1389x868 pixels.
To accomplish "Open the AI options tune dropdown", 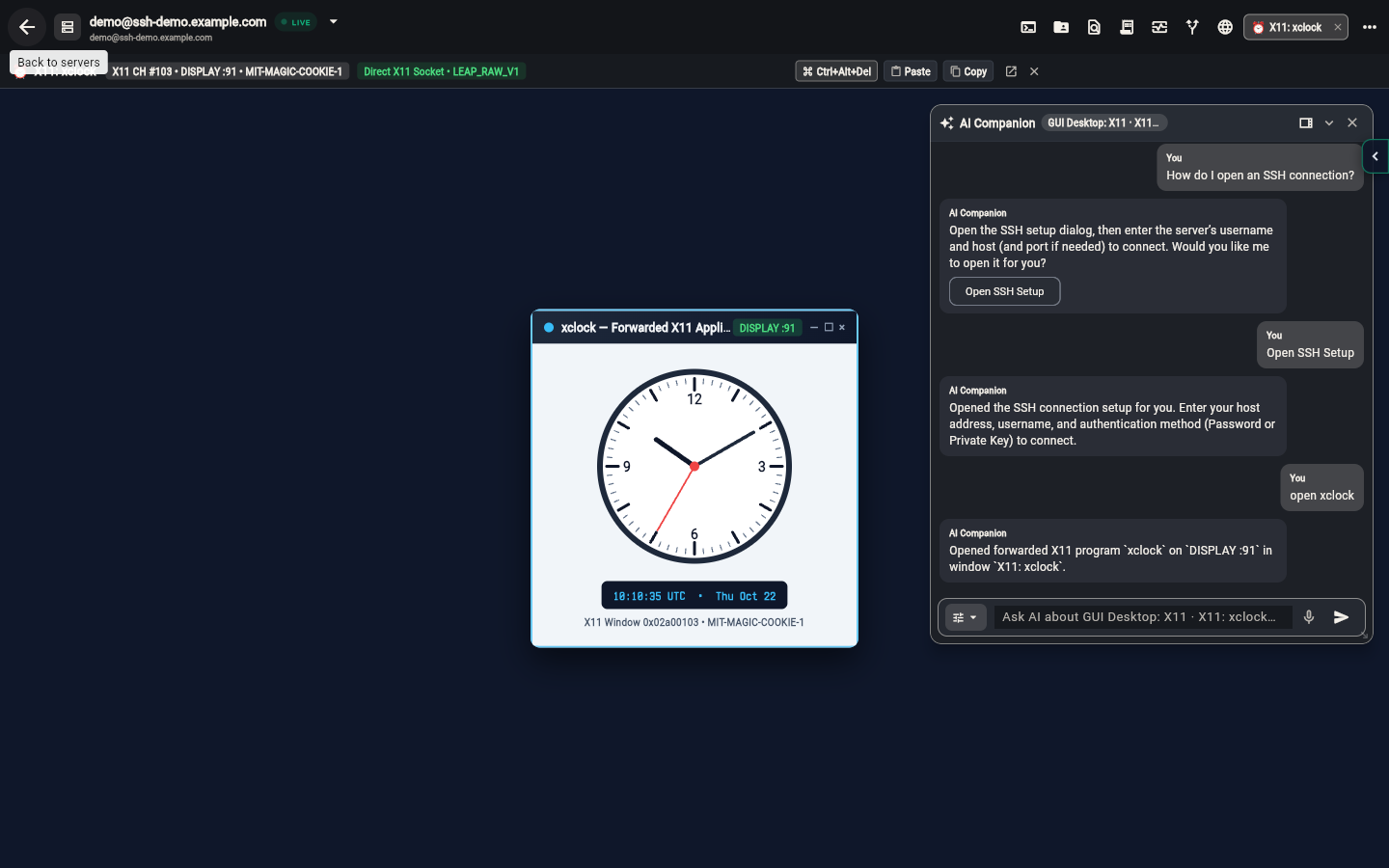I will click(x=966, y=617).
